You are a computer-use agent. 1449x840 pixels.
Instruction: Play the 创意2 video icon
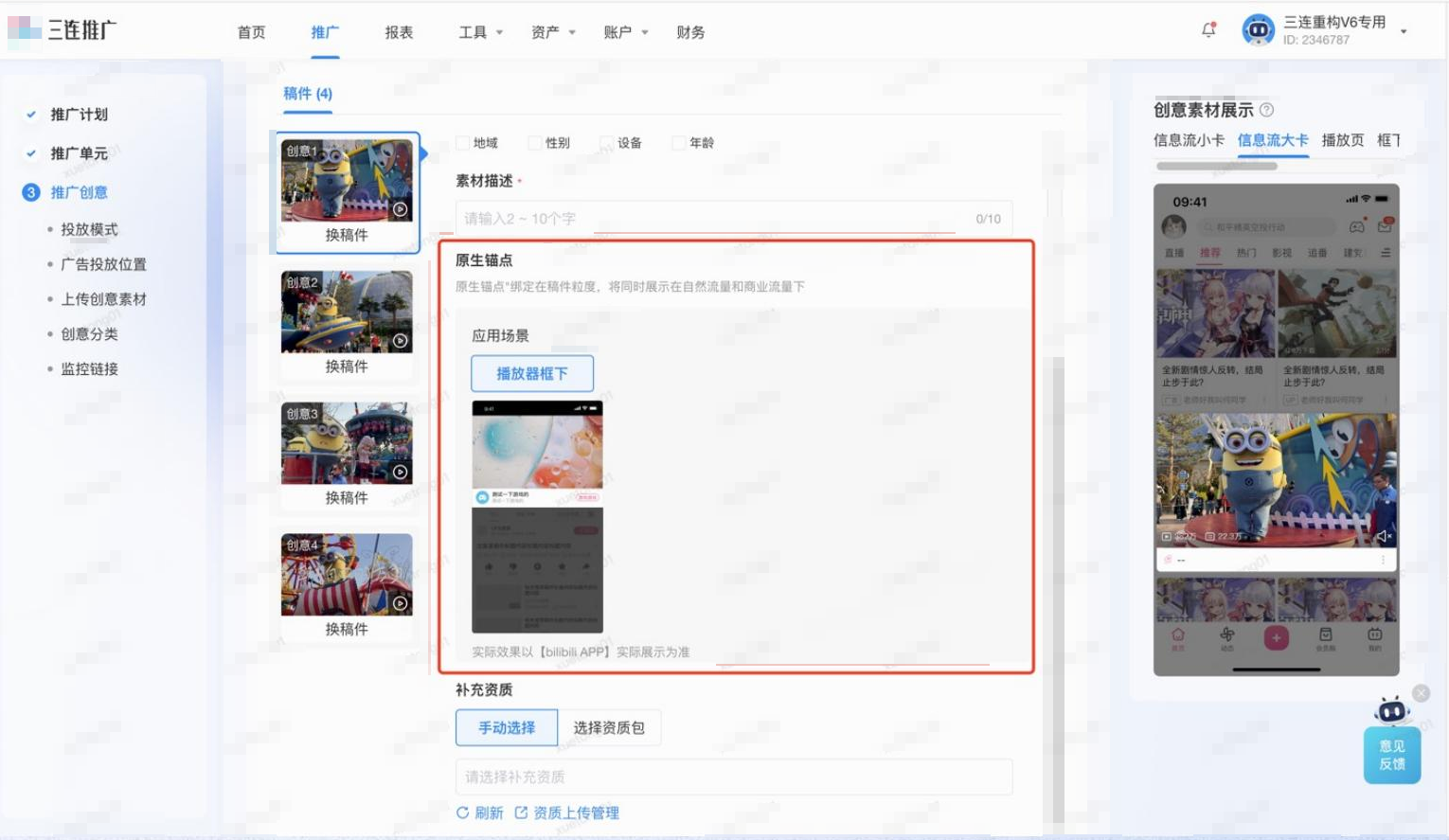coord(401,341)
